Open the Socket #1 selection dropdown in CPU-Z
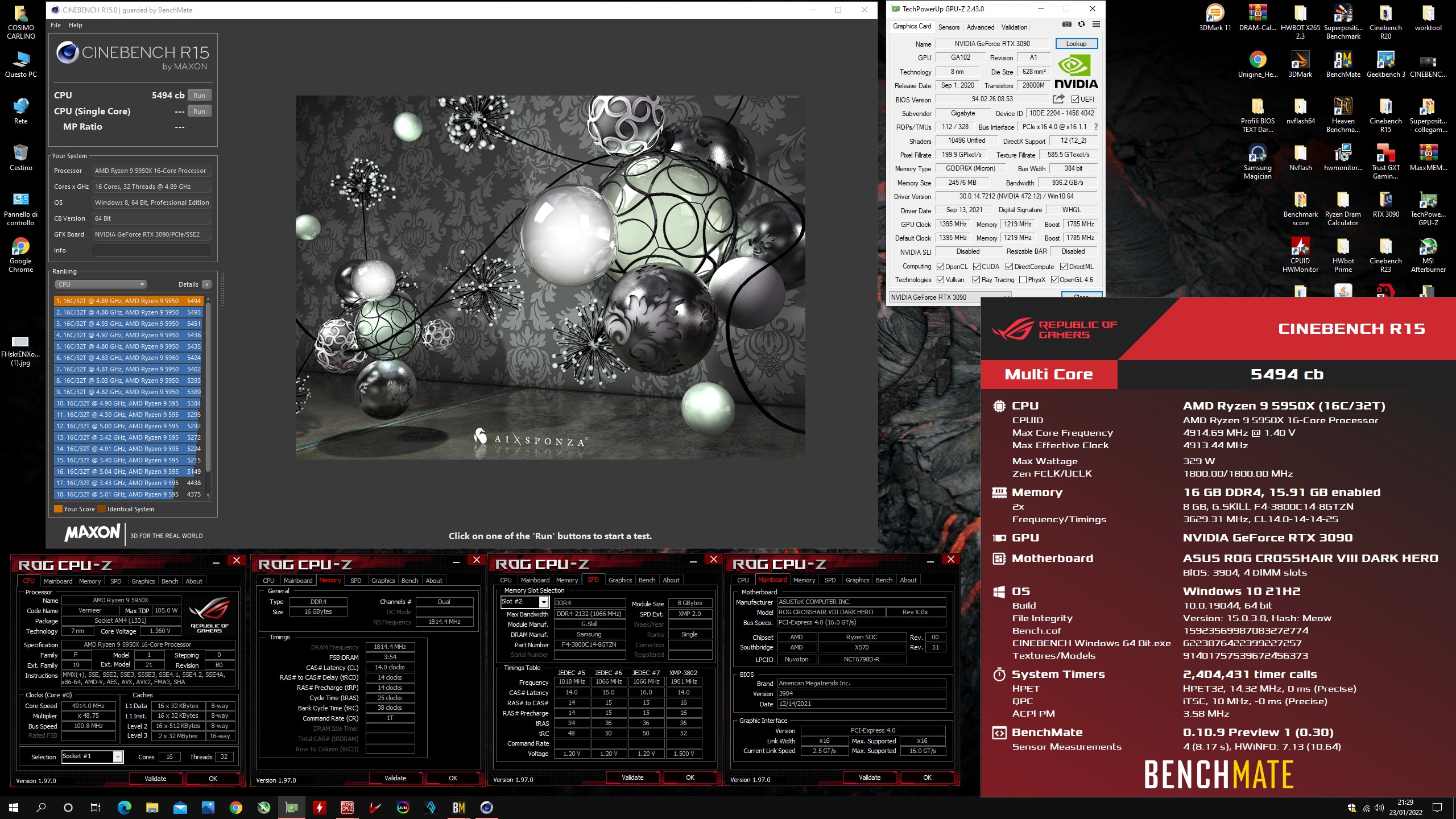 tap(92, 756)
